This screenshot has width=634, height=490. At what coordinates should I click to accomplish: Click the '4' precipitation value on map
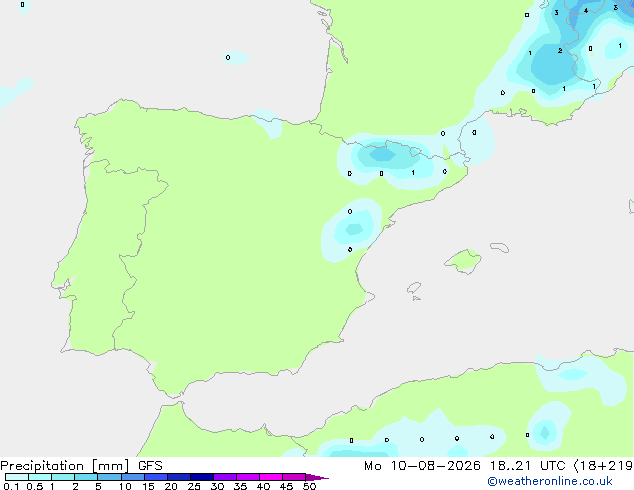click(x=586, y=11)
